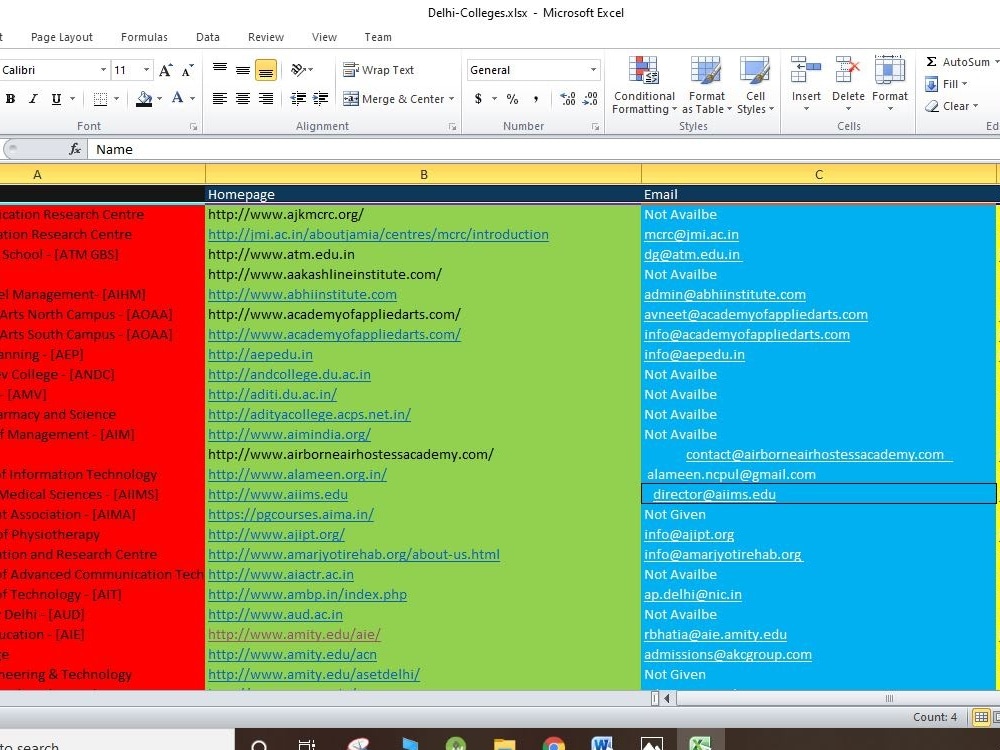Click the Decrease Decimal icon

point(590,99)
